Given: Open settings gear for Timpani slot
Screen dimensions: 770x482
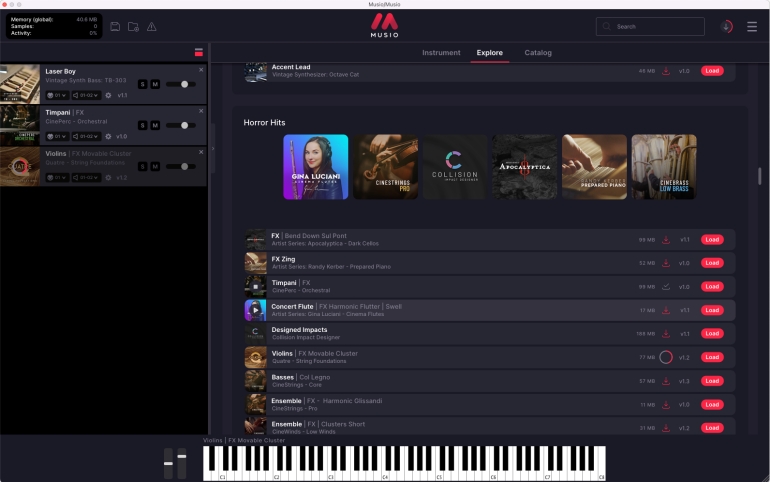Looking at the screenshot, I should point(109,136).
